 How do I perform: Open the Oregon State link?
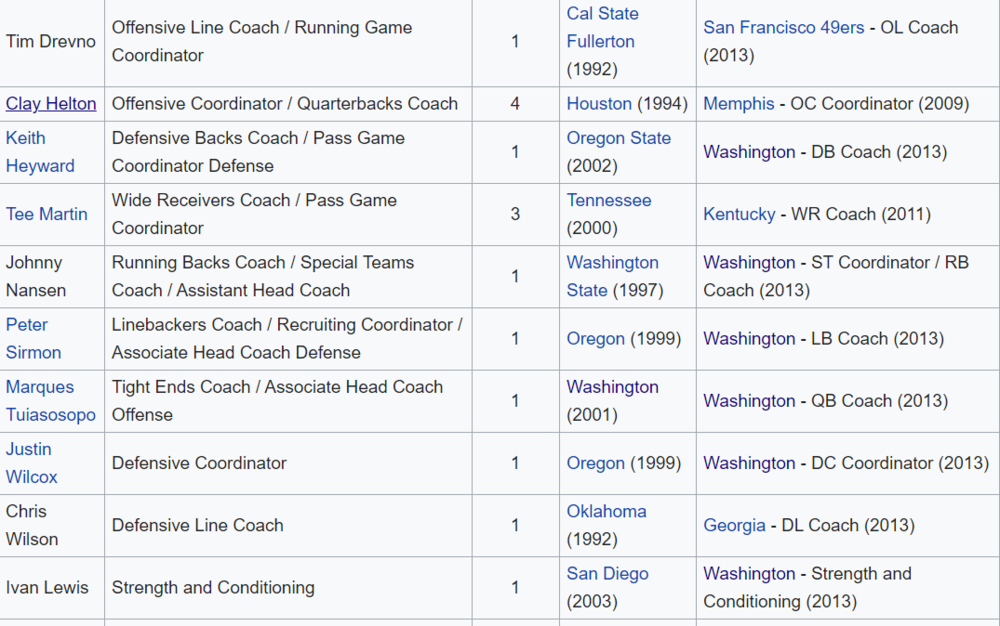click(x=618, y=138)
